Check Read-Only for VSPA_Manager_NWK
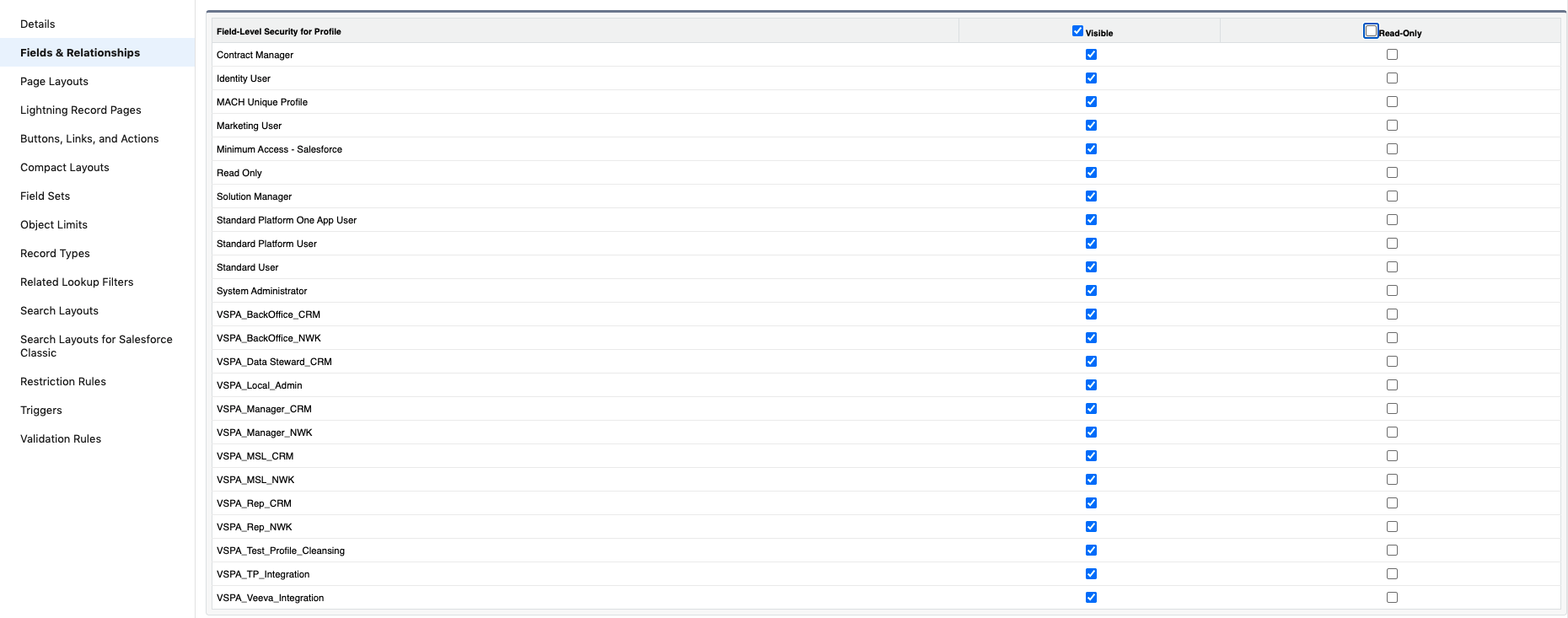This screenshot has height=618, width=1568. 1392,432
